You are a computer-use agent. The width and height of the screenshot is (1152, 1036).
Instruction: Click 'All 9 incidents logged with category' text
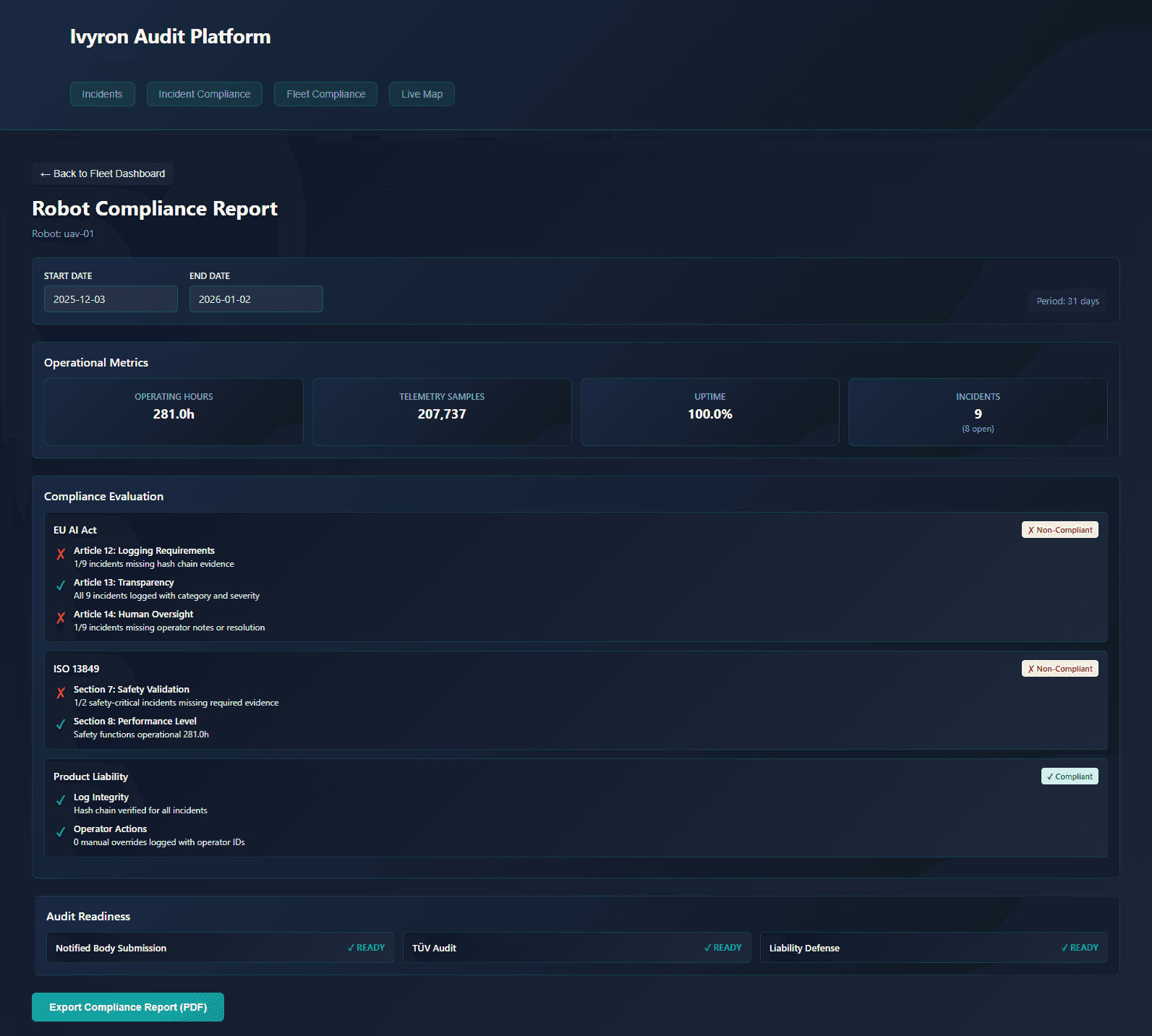[x=166, y=596]
